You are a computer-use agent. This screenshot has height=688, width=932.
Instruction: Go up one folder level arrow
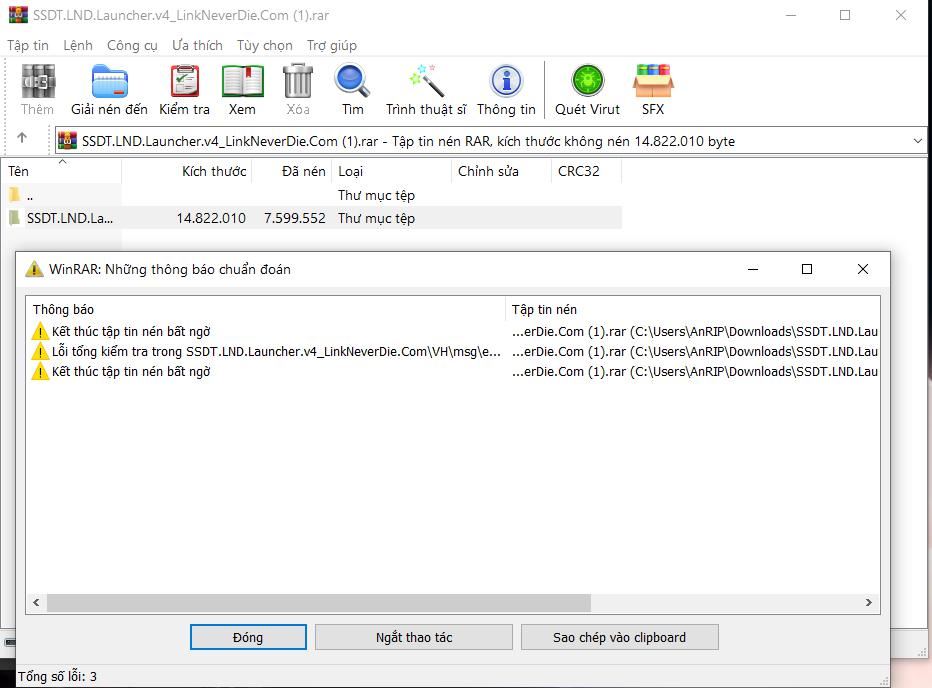[22, 139]
